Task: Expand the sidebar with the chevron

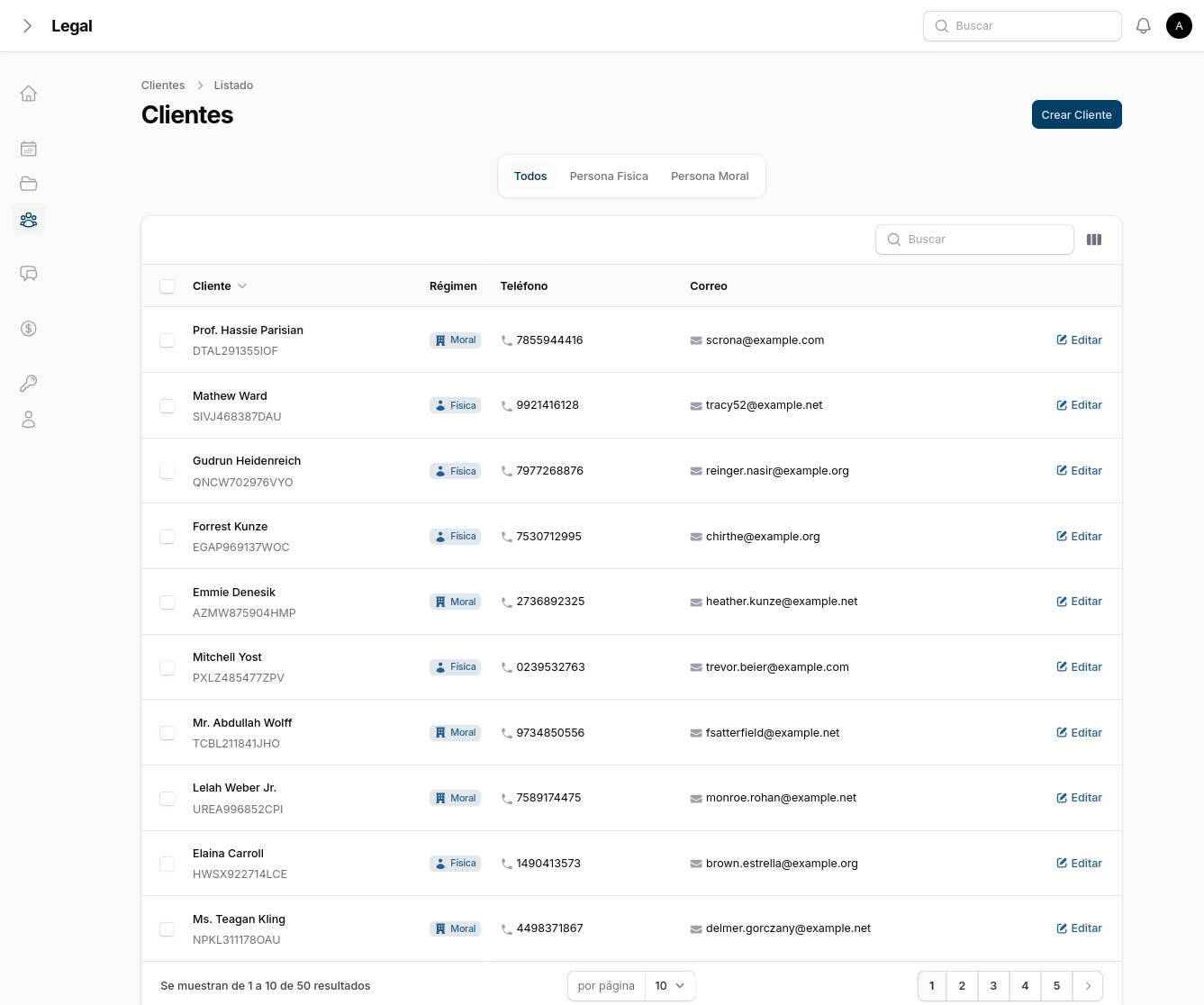Action: click(x=28, y=26)
